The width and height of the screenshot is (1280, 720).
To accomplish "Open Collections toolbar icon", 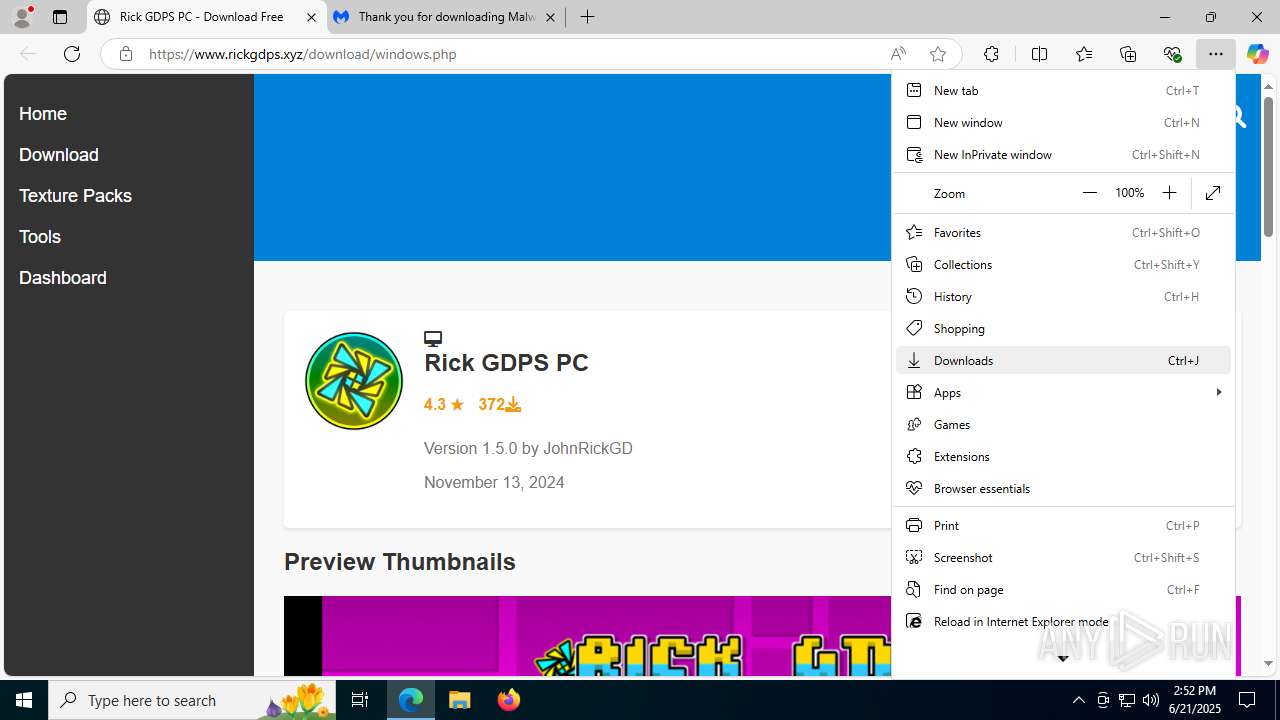I will point(1128,54).
